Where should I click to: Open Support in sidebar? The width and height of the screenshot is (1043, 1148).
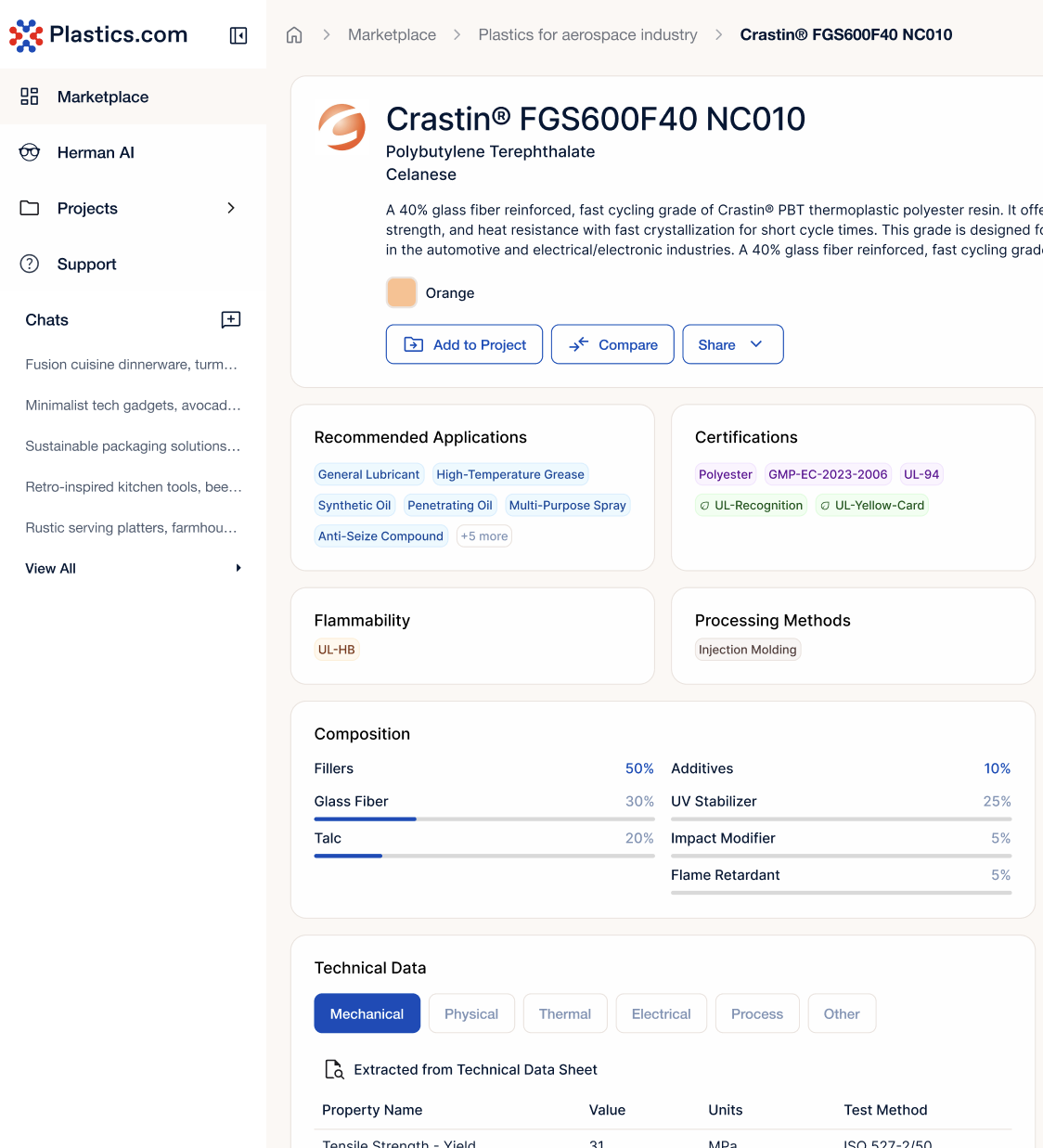click(133, 264)
